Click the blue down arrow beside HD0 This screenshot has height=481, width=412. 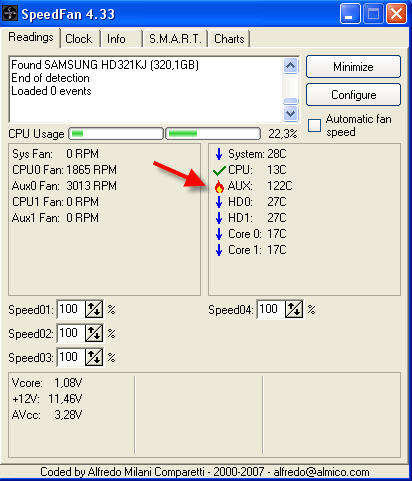pos(219,202)
